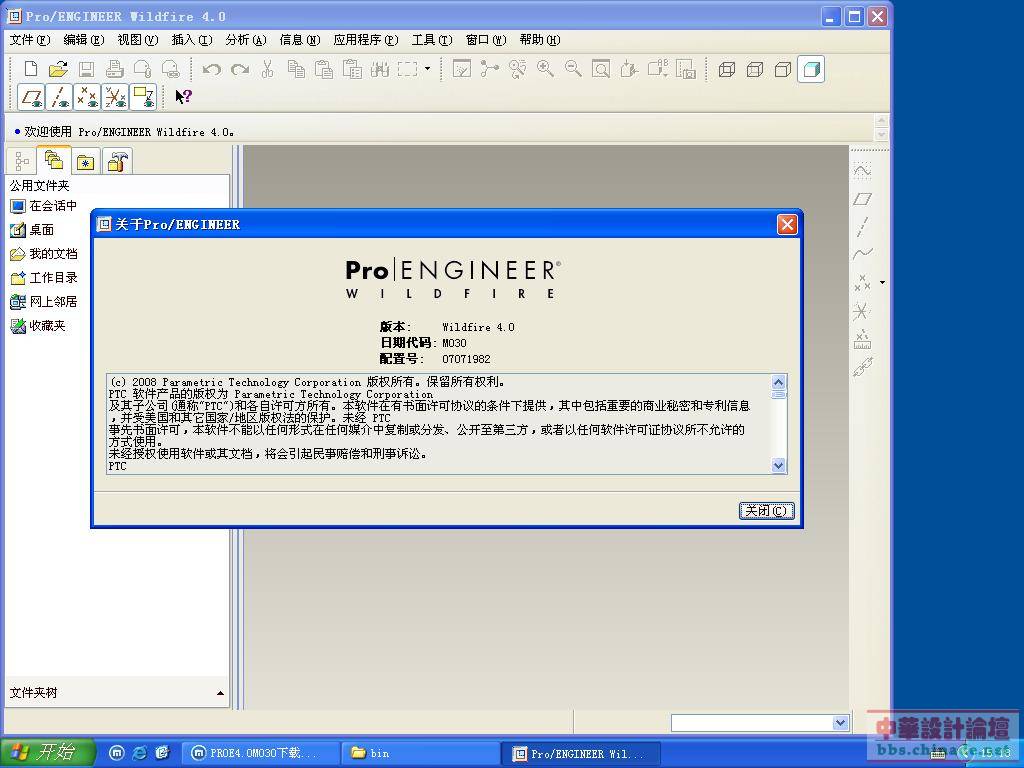
Task: Select Wireframe display style
Action: click(727, 69)
